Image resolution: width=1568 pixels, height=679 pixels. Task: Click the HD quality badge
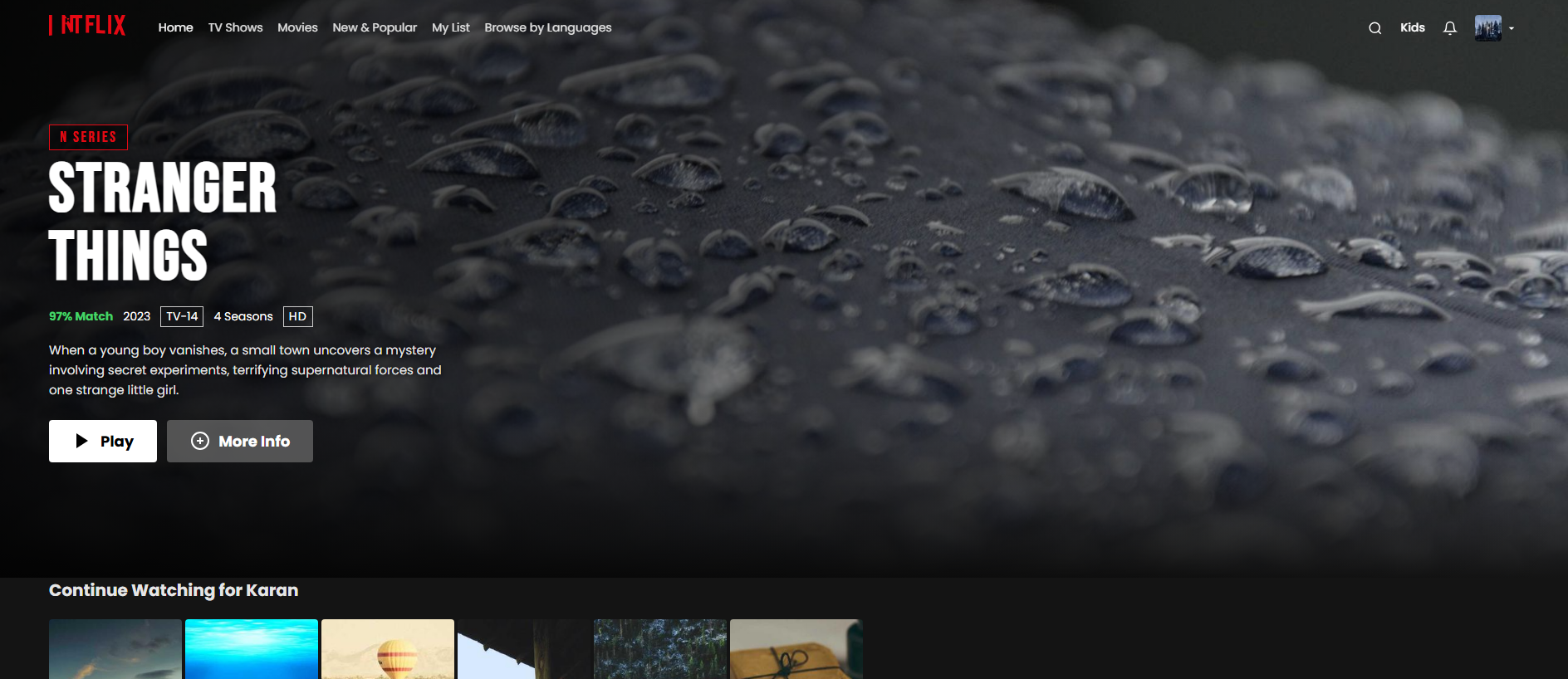[298, 316]
